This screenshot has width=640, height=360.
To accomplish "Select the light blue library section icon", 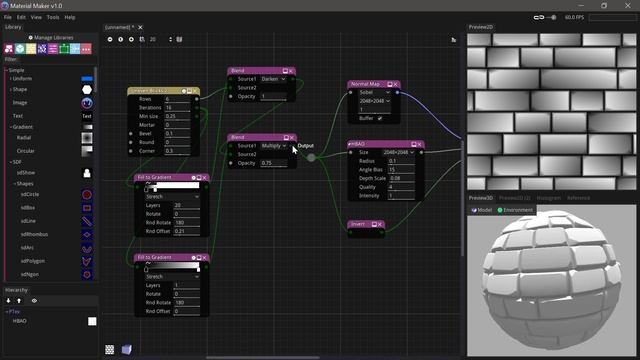I will (x=75, y=49).
